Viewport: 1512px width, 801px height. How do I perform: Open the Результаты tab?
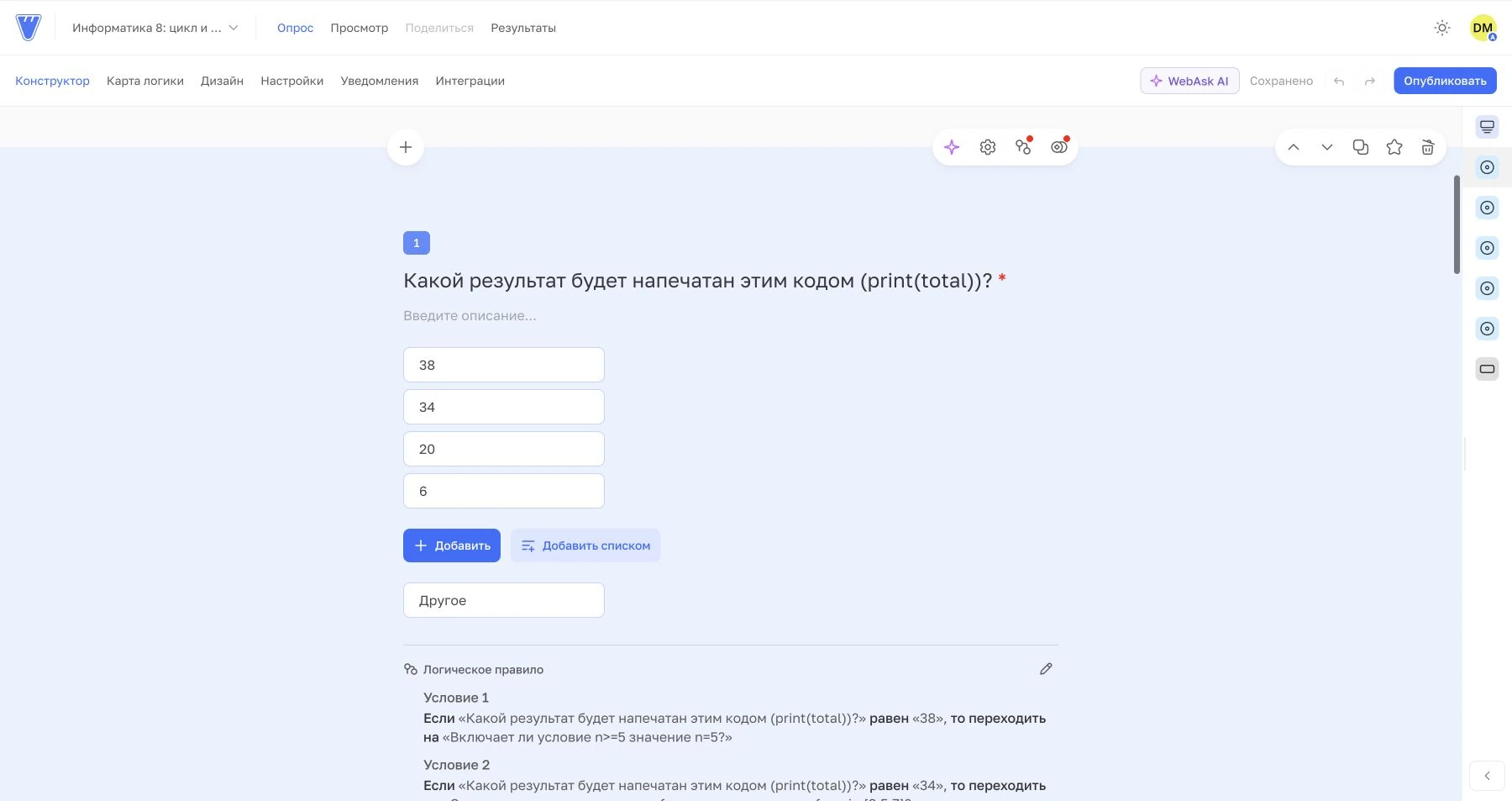point(523,28)
